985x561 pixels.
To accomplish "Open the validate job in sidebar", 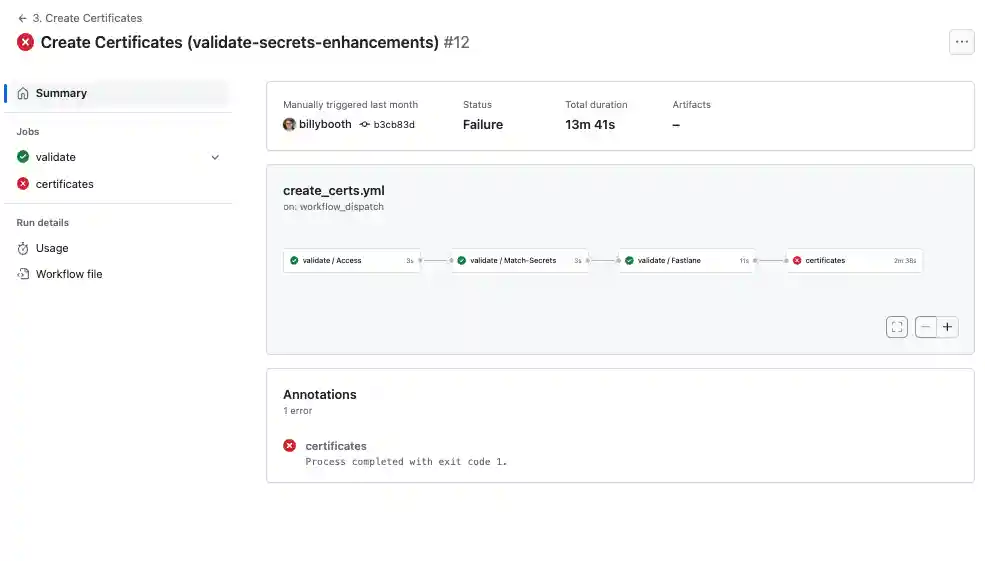I will (55, 157).
